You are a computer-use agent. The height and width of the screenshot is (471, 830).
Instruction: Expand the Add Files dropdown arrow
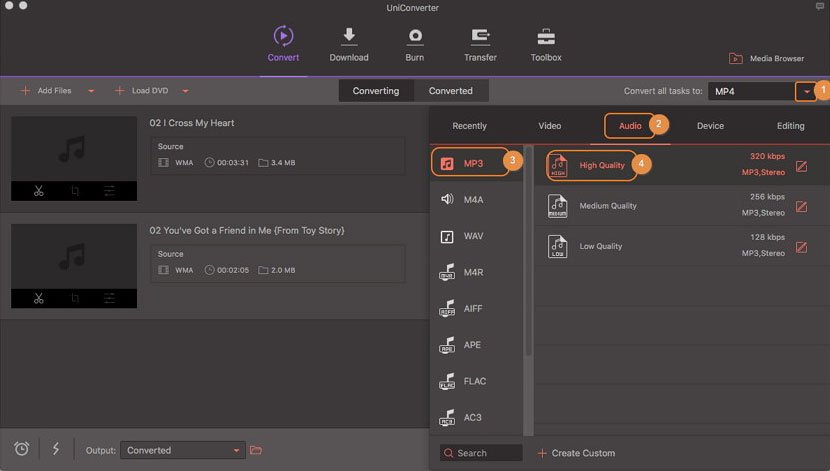click(91, 91)
